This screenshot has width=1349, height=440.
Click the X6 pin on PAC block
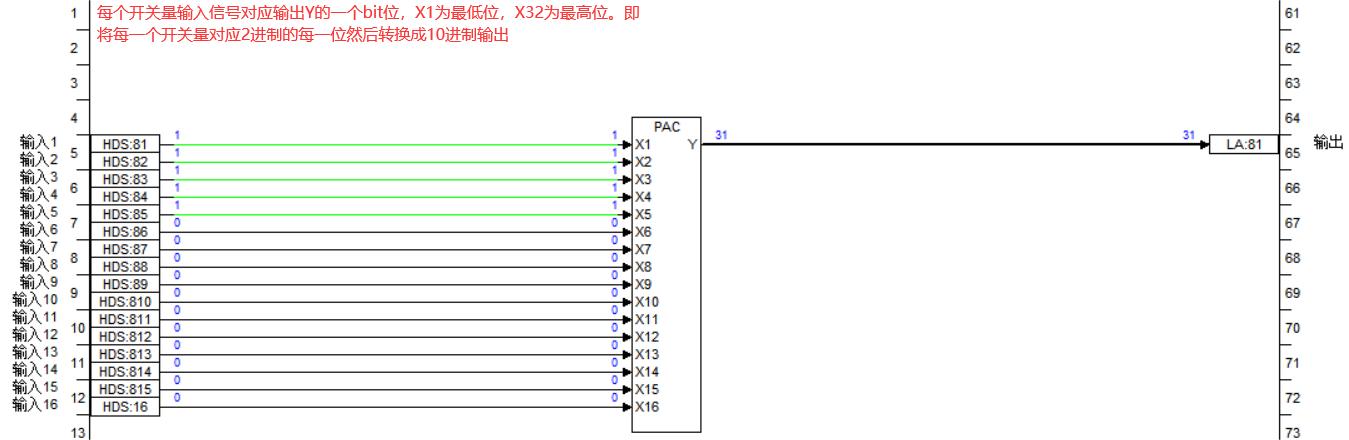click(642, 232)
